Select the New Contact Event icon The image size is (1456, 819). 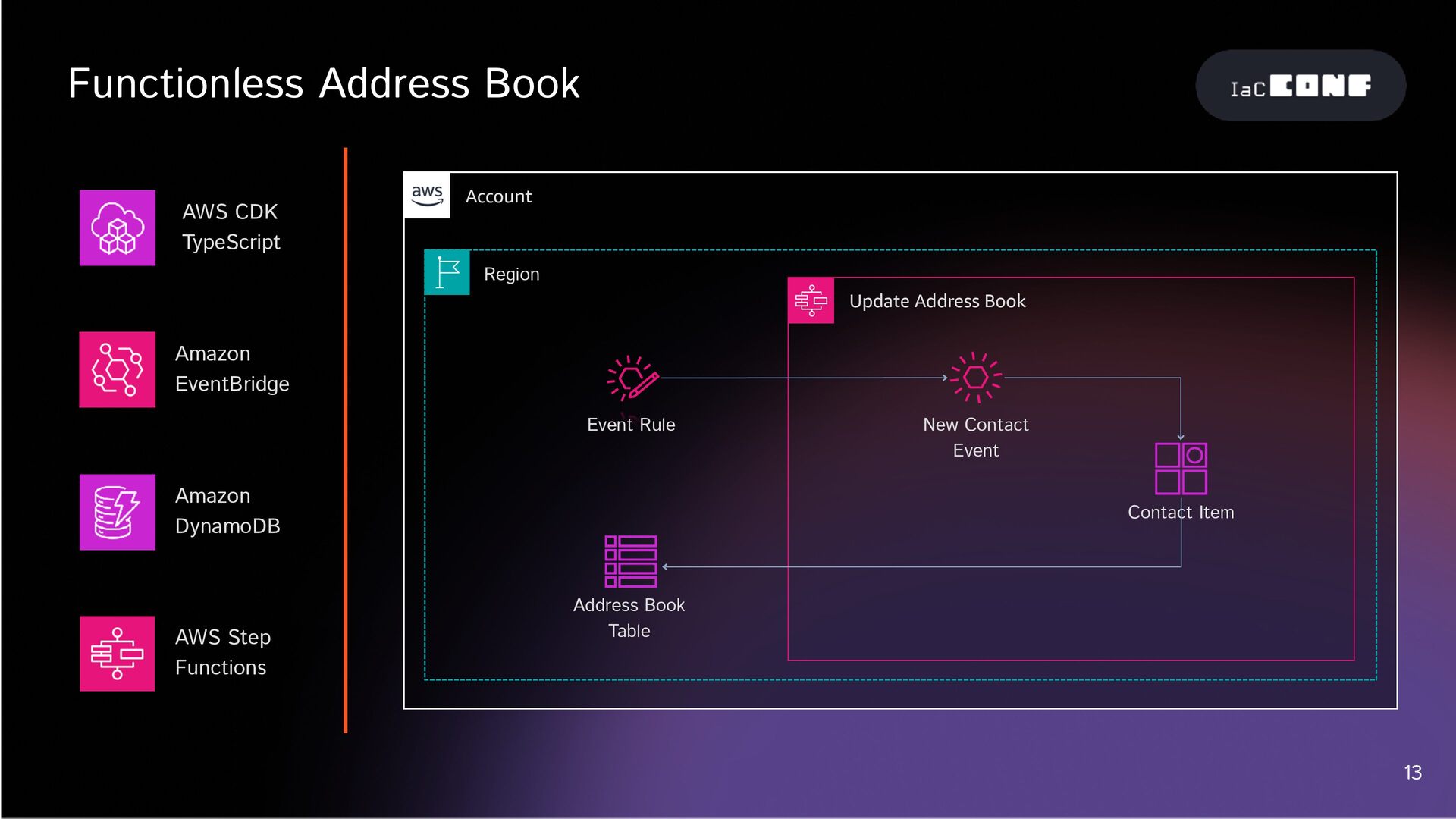pos(975,377)
